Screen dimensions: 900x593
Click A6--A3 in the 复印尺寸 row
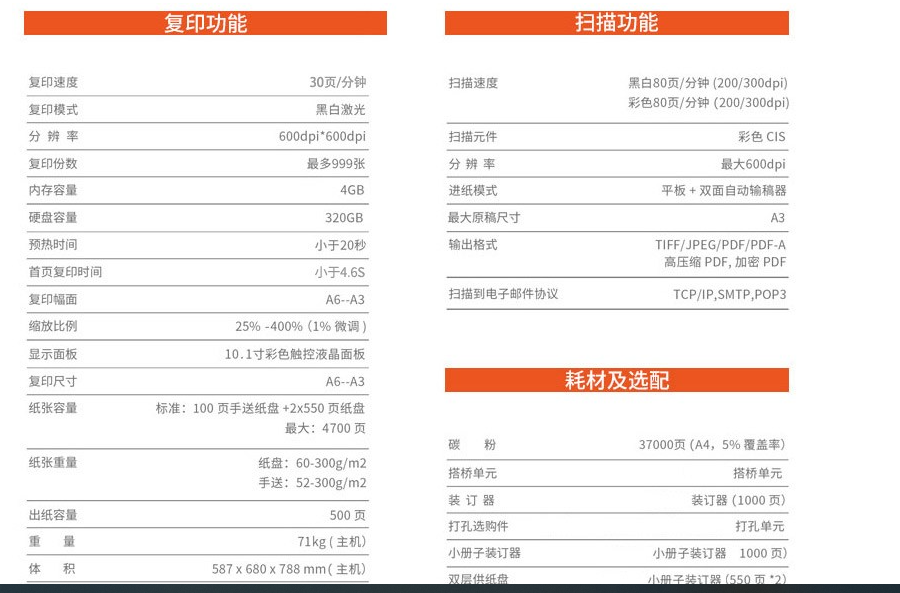345,381
